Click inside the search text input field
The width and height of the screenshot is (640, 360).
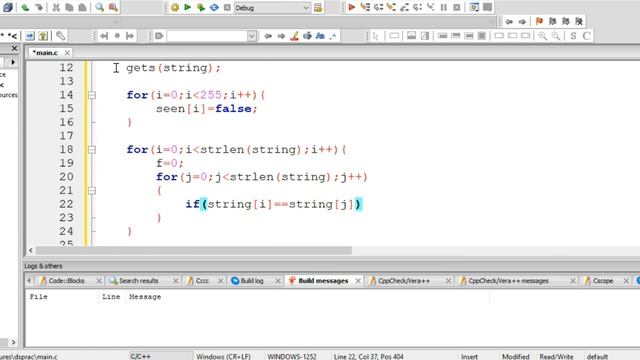coord(207,36)
